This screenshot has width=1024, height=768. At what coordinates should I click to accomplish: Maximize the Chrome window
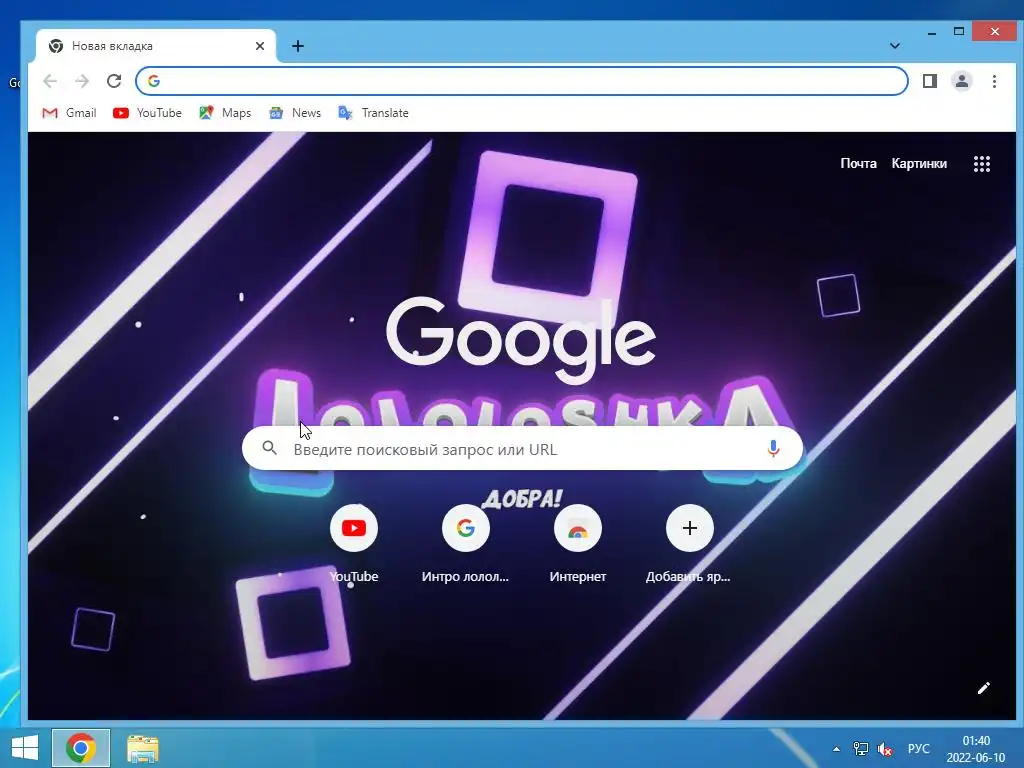pos(959,31)
